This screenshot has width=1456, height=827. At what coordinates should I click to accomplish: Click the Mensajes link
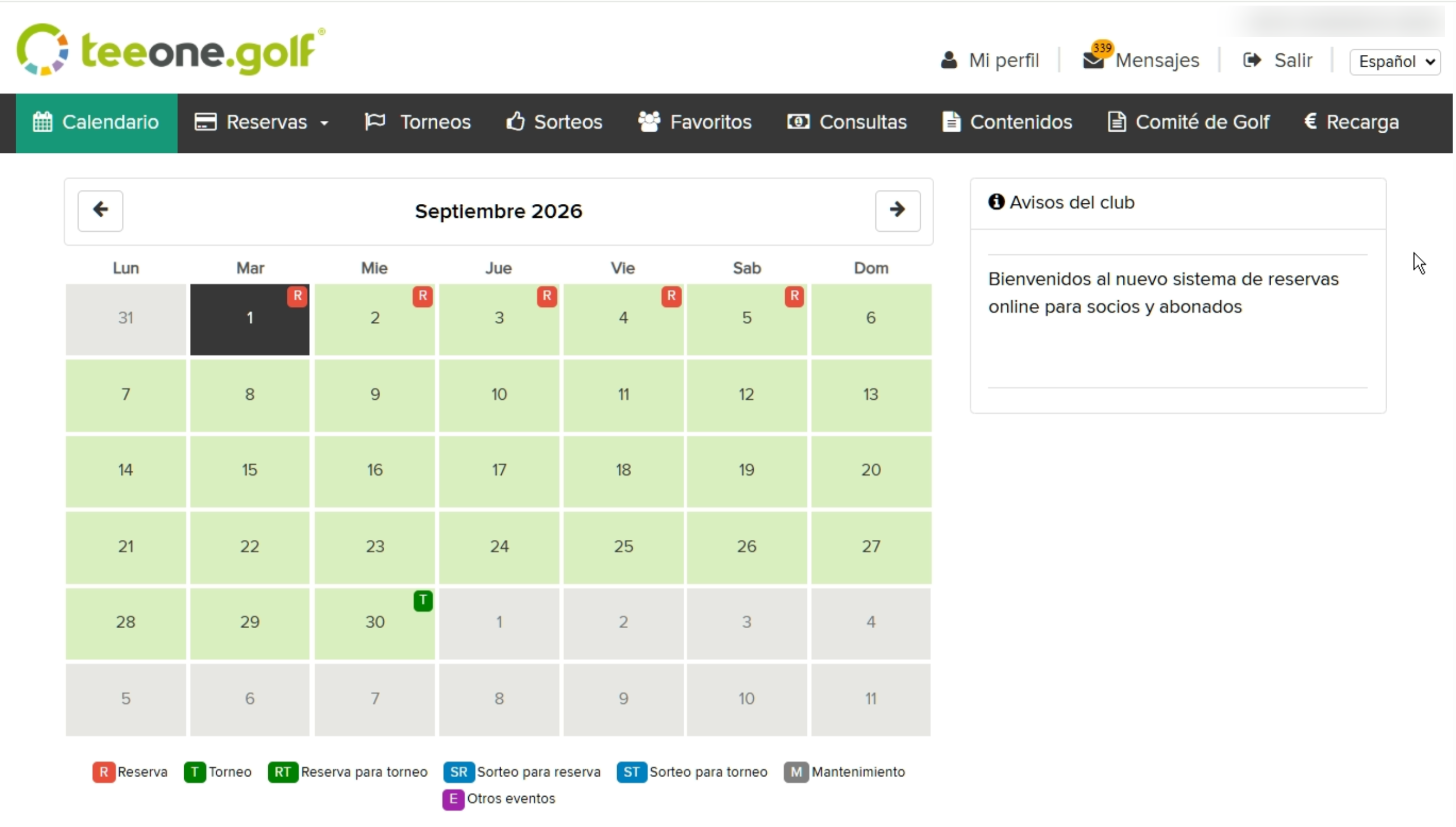point(1156,60)
